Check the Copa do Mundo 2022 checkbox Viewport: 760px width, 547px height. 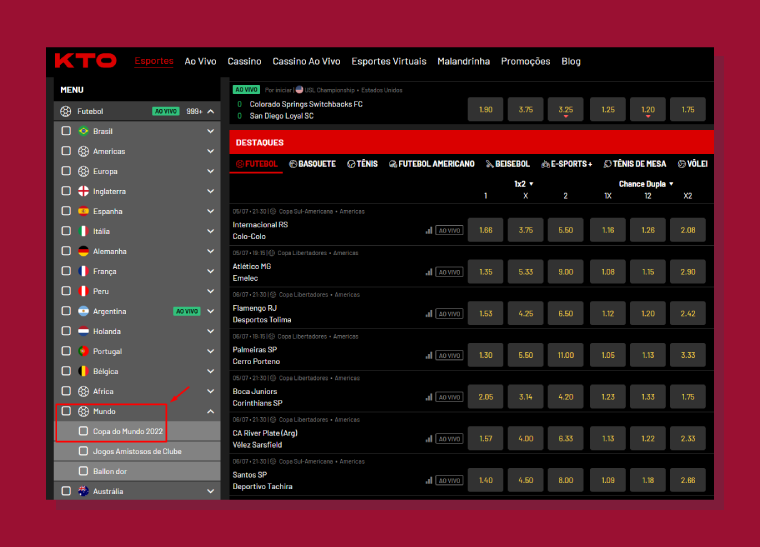(x=83, y=431)
